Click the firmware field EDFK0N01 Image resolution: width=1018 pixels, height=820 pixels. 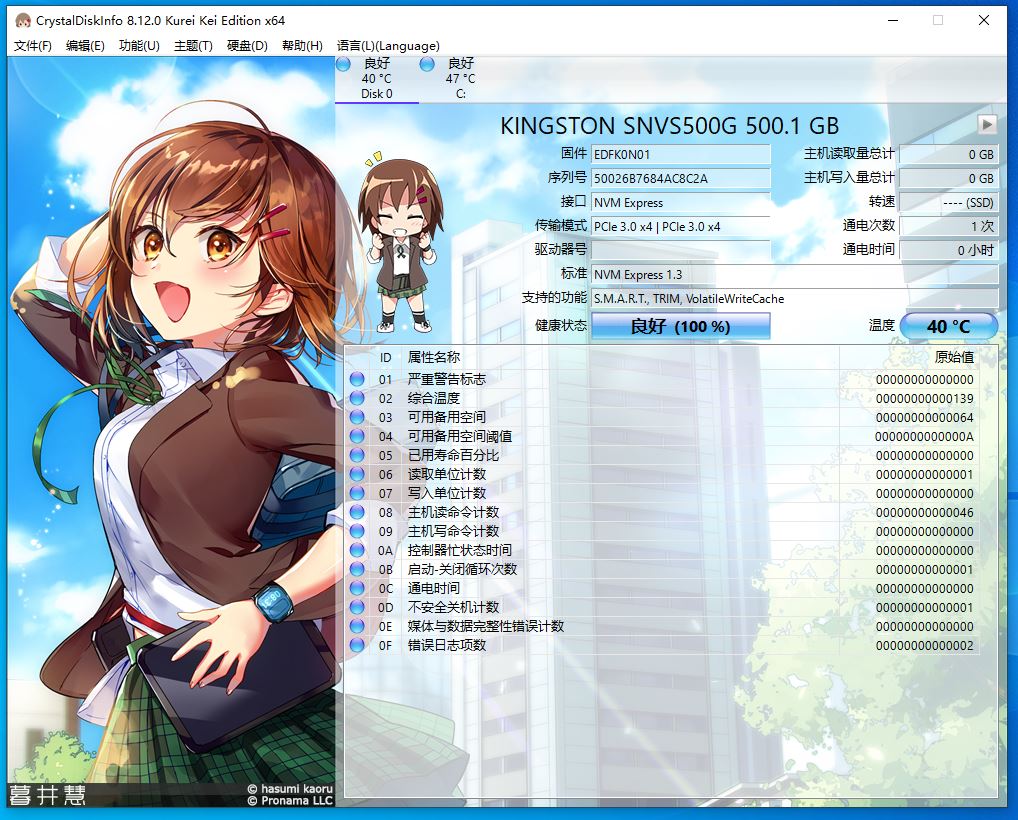pos(681,155)
